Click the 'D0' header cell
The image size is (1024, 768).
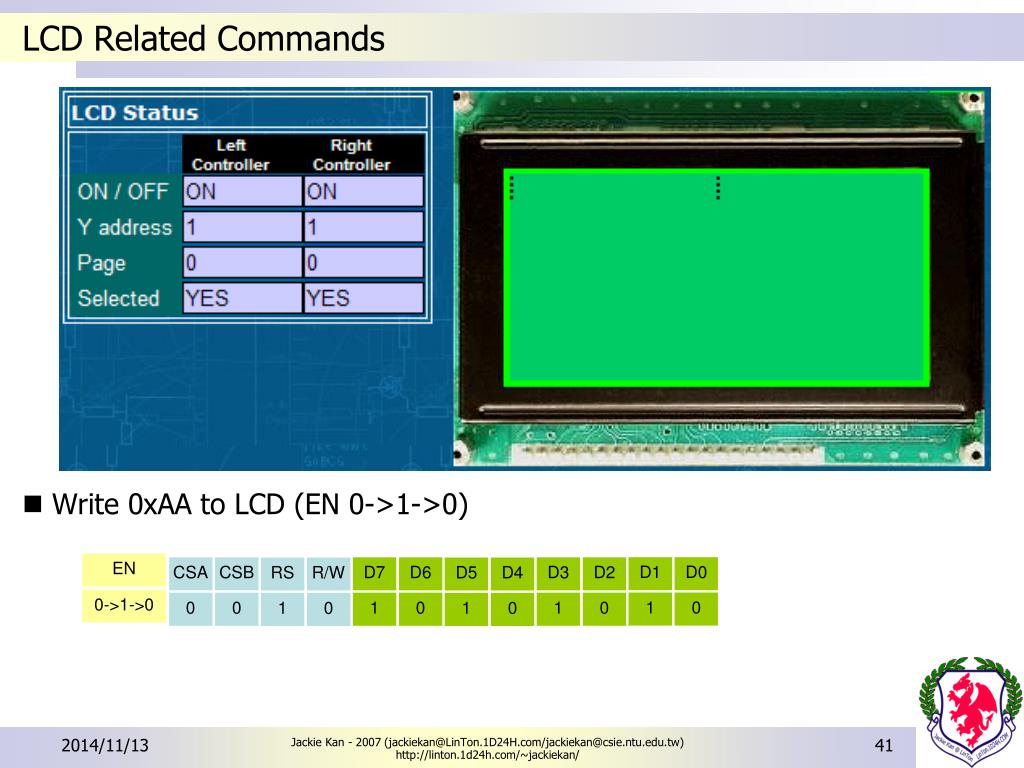pos(696,573)
